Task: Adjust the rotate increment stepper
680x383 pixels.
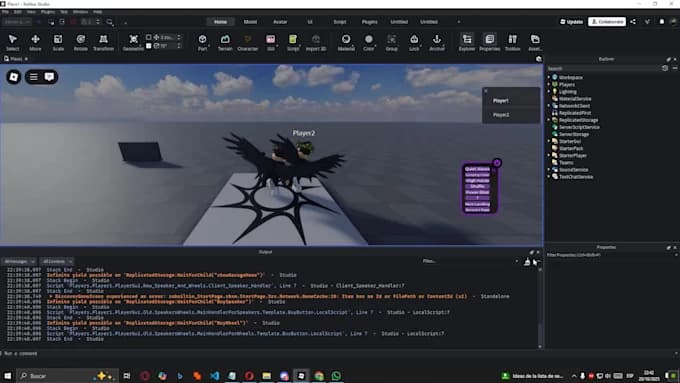Action: click(179, 46)
